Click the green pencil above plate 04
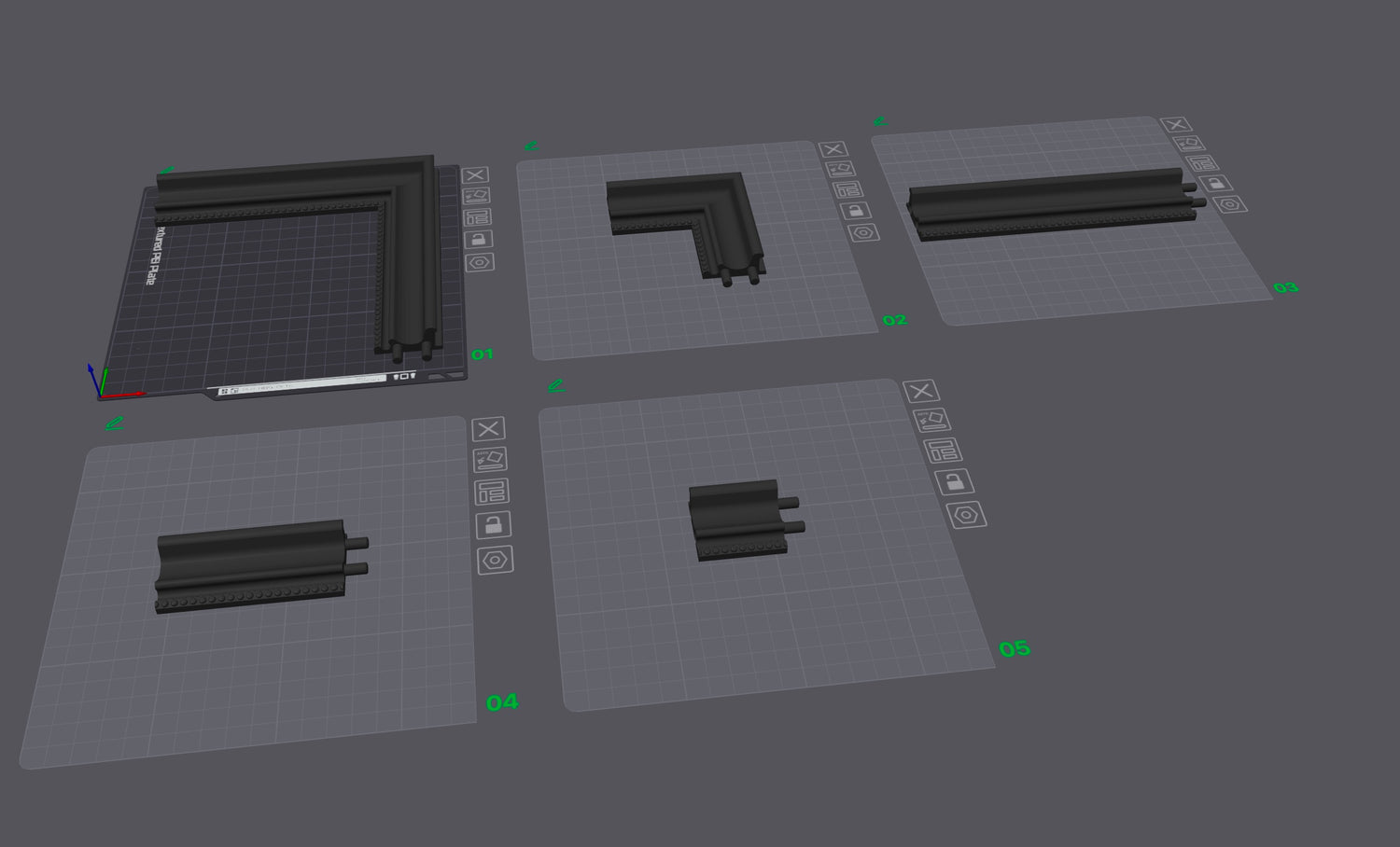This screenshot has width=1400, height=847. [114, 423]
